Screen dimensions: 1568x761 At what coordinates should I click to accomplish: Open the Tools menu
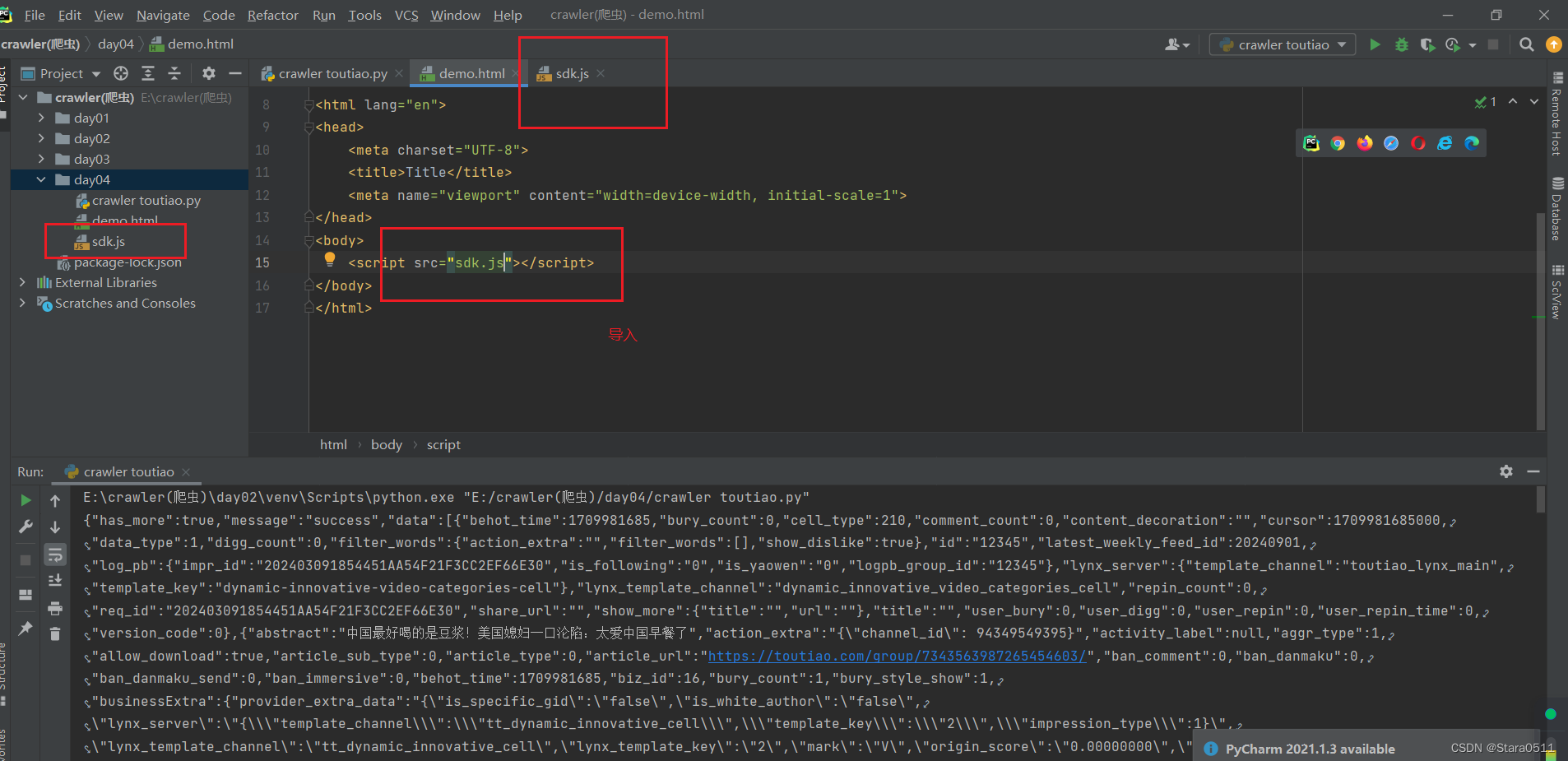[364, 15]
